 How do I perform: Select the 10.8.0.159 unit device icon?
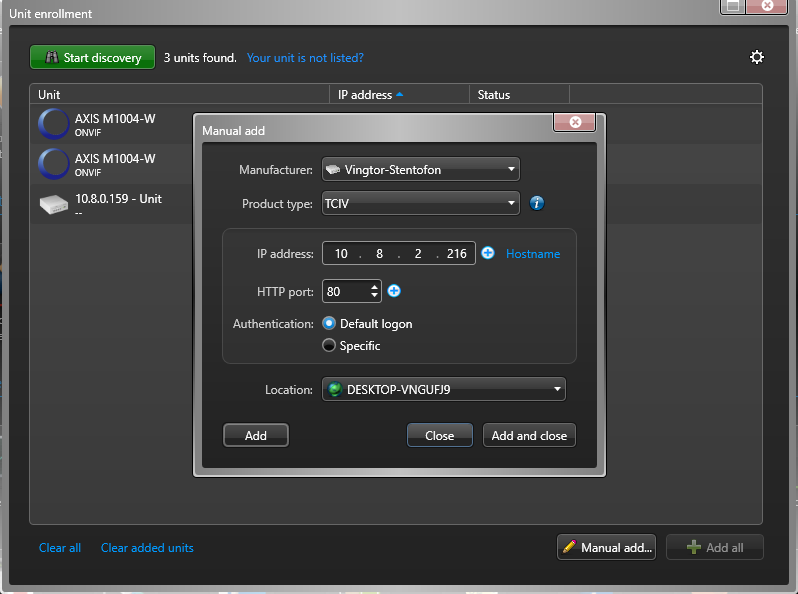[53, 204]
